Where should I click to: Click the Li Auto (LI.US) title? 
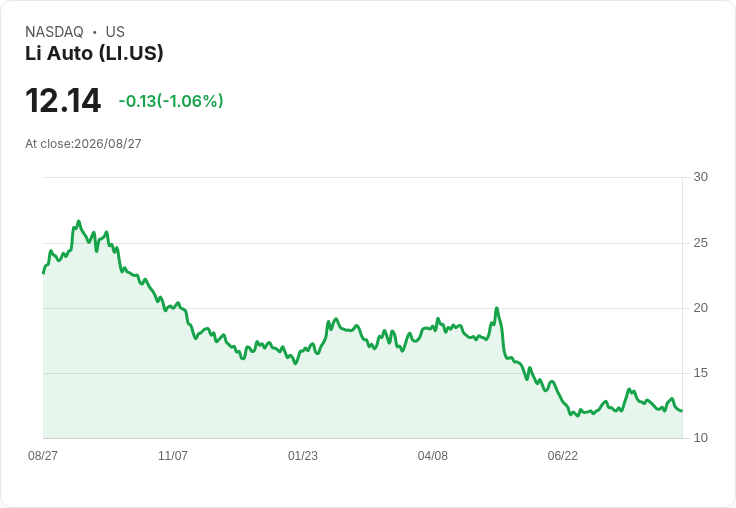click(94, 53)
